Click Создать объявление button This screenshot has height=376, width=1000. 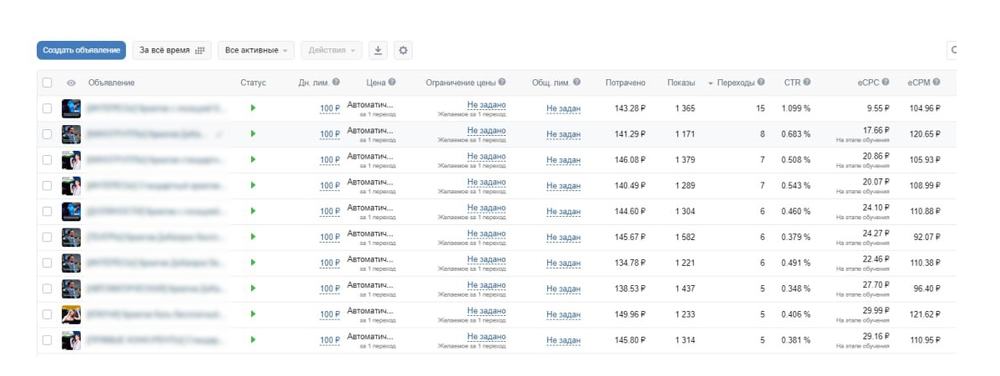(x=81, y=50)
